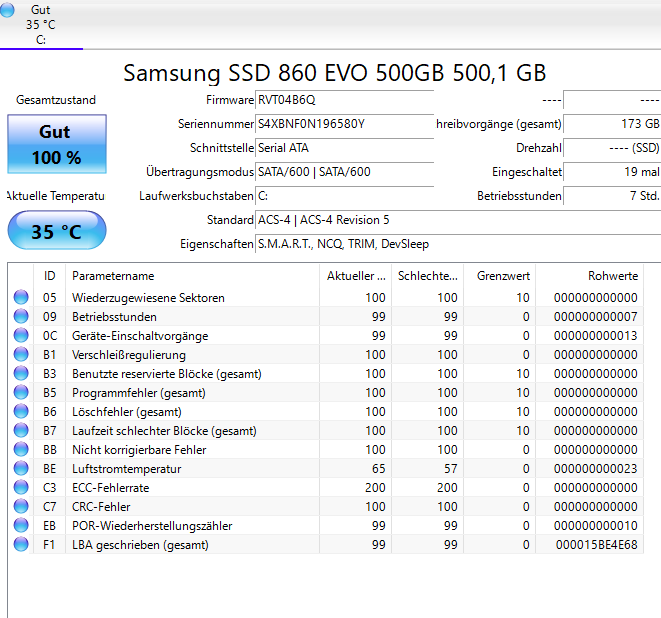Image resolution: width=661 pixels, height=618 pixels.
Task: Click the Gut 100 % health status button
Action: (x=57, y=144)
